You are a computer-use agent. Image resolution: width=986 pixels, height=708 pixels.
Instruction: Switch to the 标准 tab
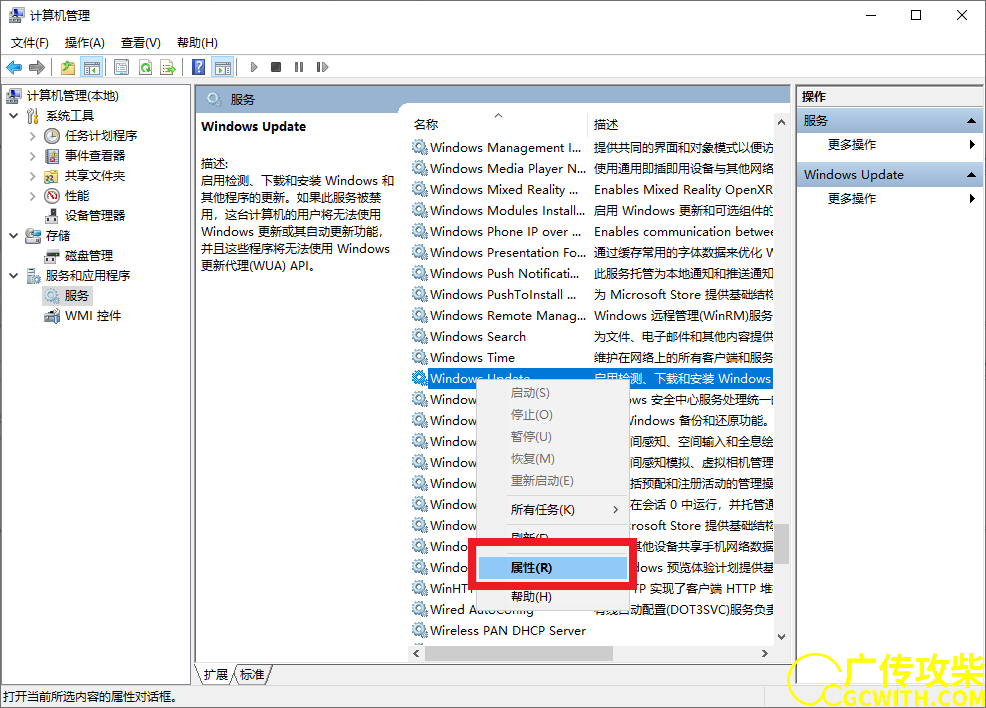tap(252, 675)
